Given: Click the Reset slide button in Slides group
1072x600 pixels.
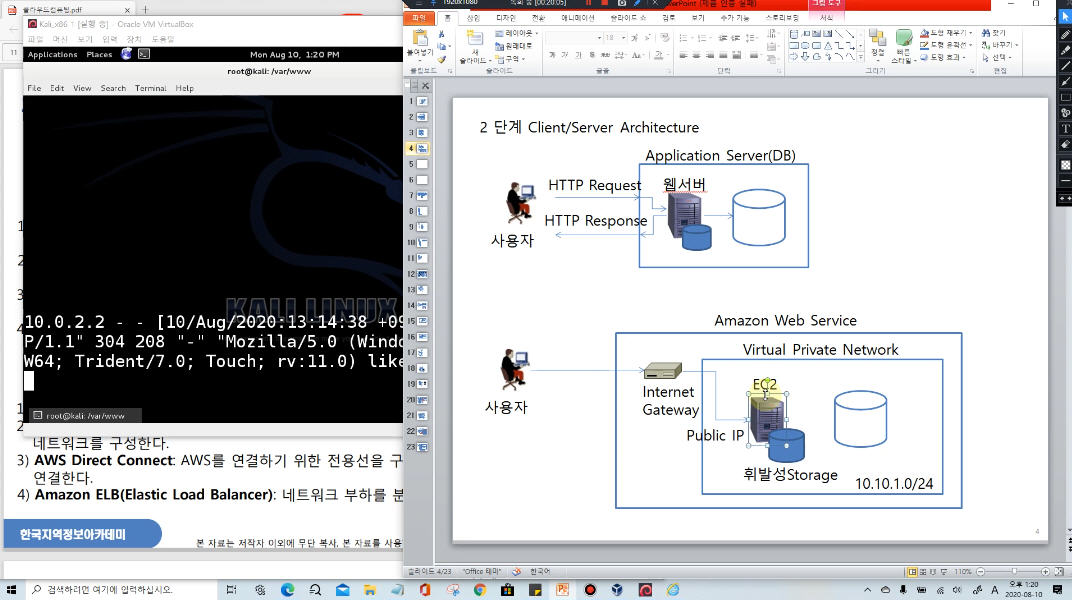Looking at the screenshot, I should [513, 46].
